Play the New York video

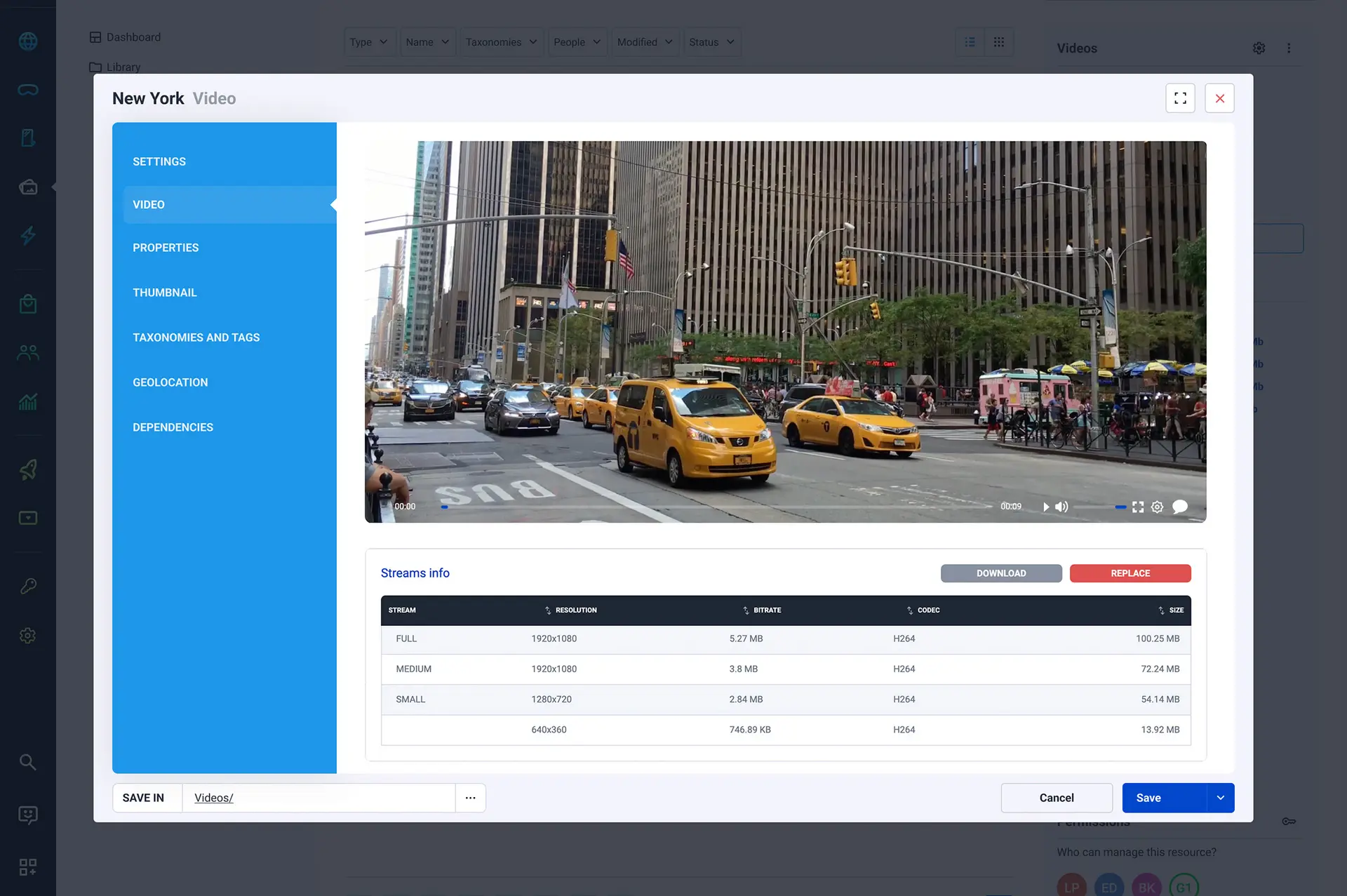tap(1046, 507)
